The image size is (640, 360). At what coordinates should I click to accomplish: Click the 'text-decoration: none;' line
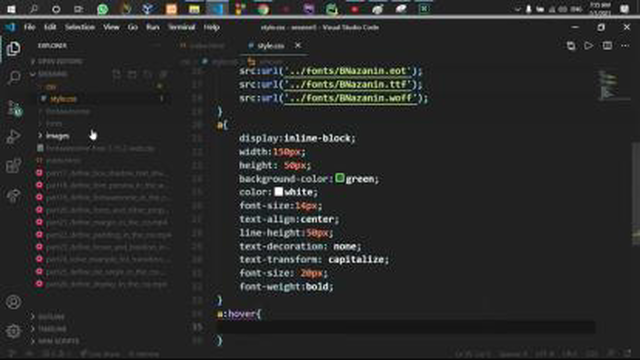tap(300, 246)
